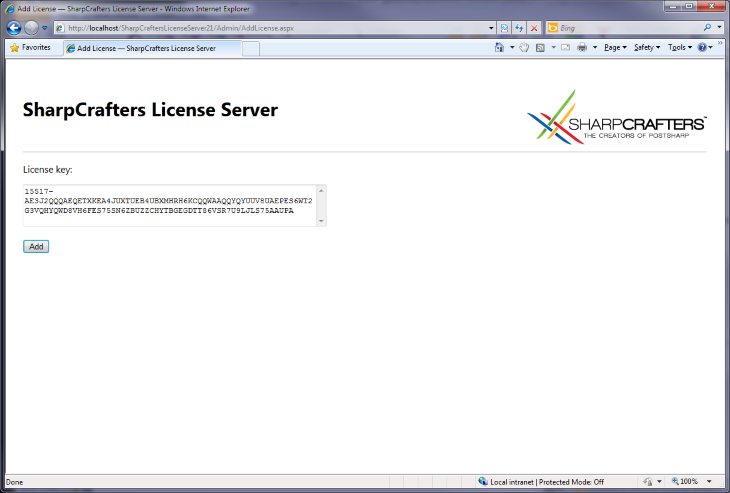Click the RSS feeds icon
This screenshot has height=493, width=730.
pyautogui.click(x=540, y=47)
